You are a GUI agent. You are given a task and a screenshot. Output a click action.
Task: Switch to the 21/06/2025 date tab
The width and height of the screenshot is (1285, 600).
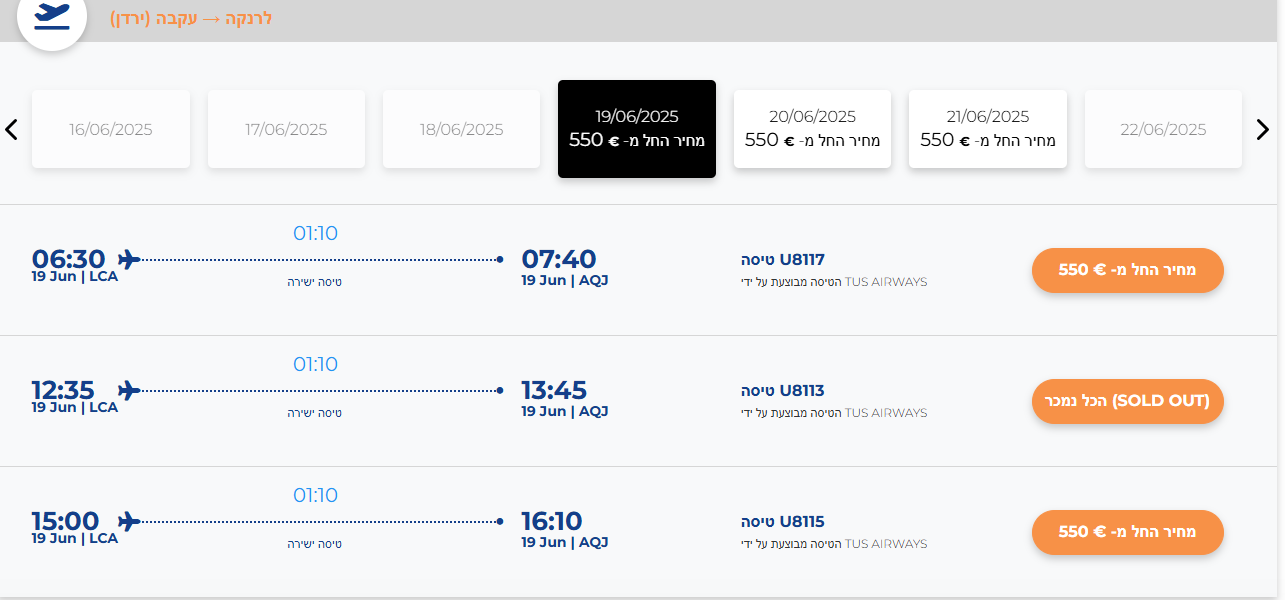coord(988,129)
